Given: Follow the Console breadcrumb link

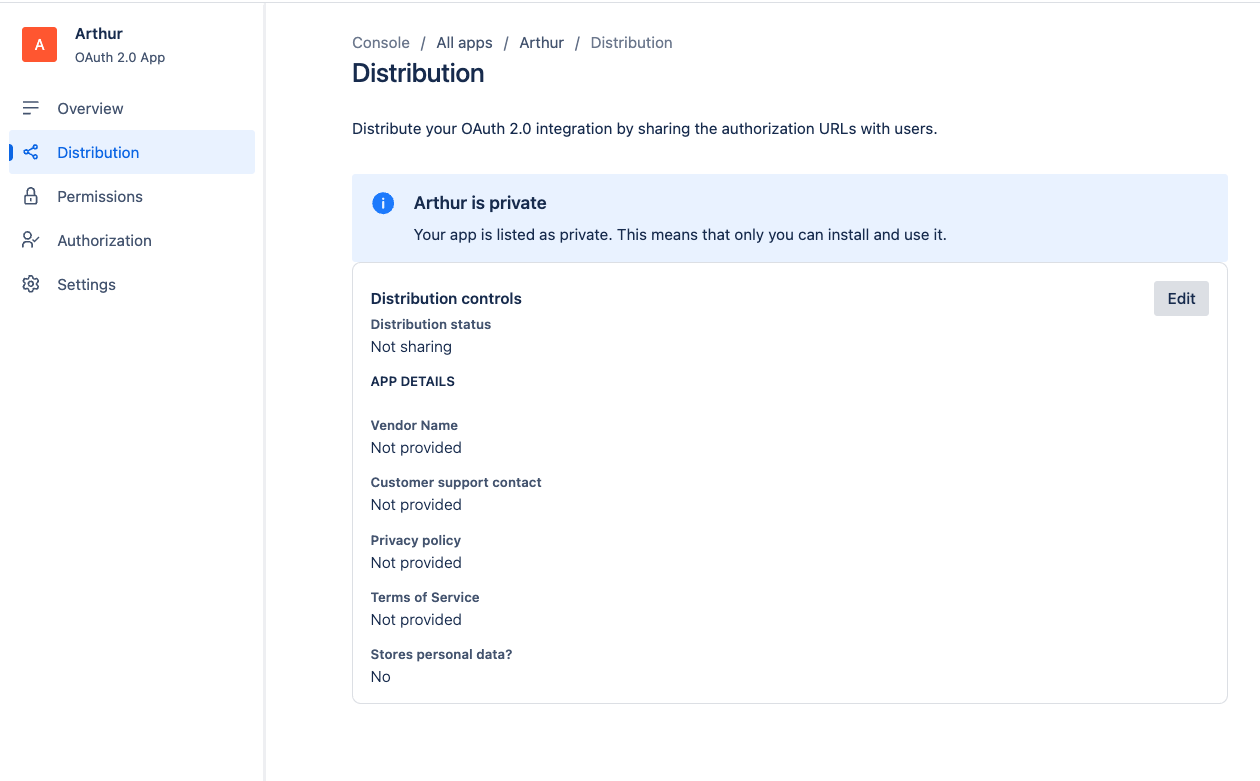Looking at the screenshot, I should pos(381,43).
